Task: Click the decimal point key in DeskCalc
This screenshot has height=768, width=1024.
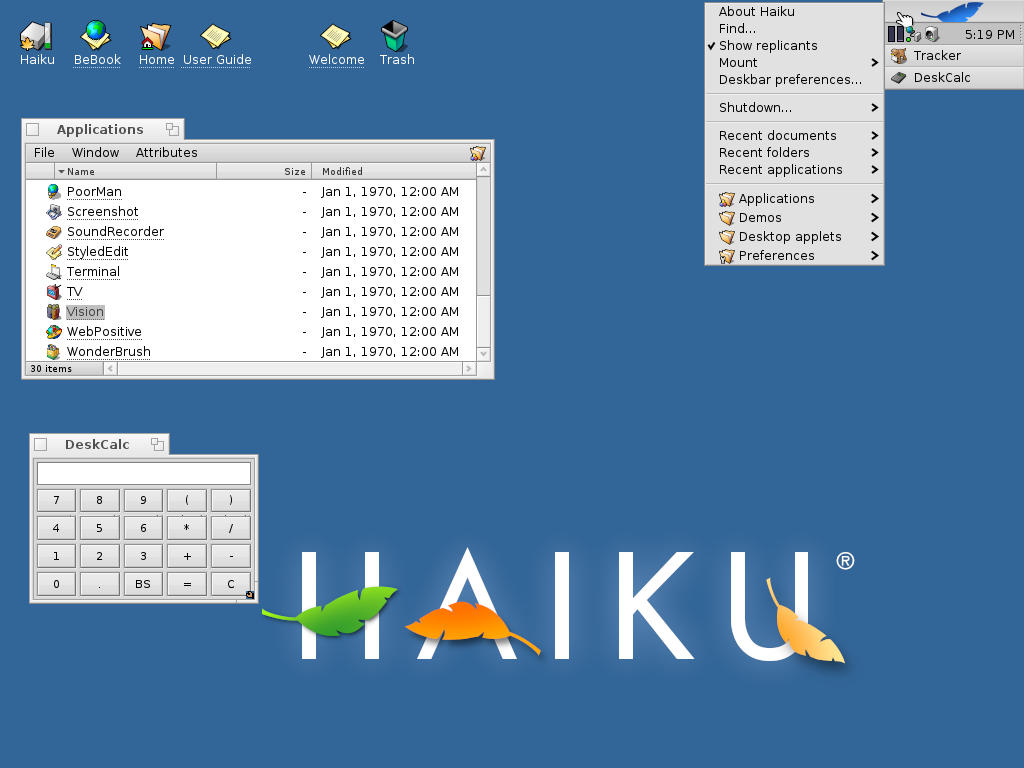Action: pyautogui.click(x=99, y=584)
